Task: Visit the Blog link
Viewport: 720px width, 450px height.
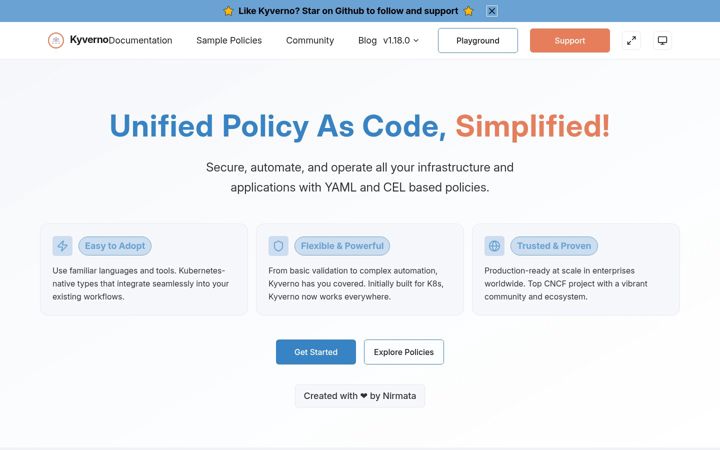Action: pyautogui.click(x=367, y=40)
